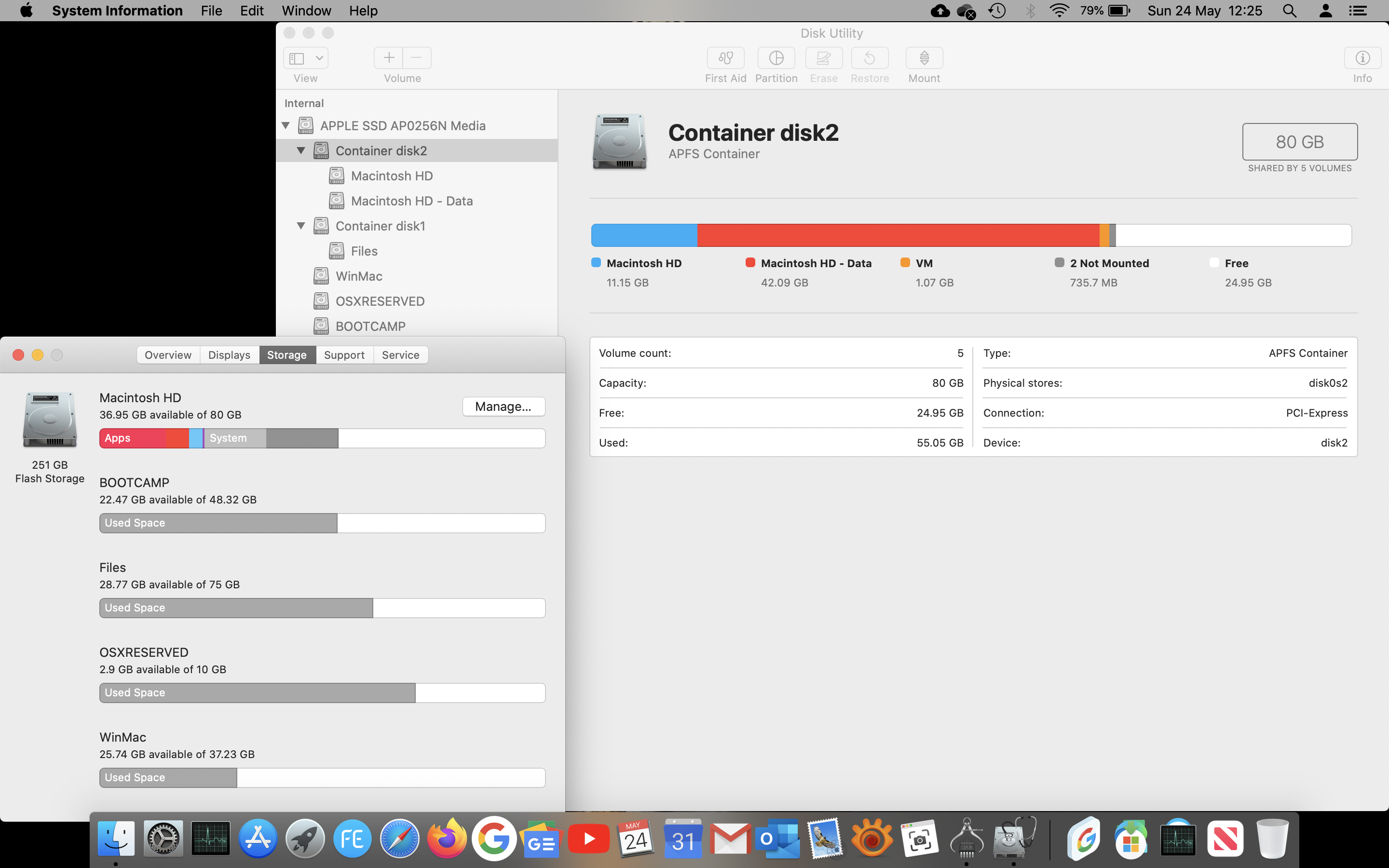The width and height of the screenshot is (1389, 868).
Task: Switch to the Overview tab
Action: (x=168, y=355)
